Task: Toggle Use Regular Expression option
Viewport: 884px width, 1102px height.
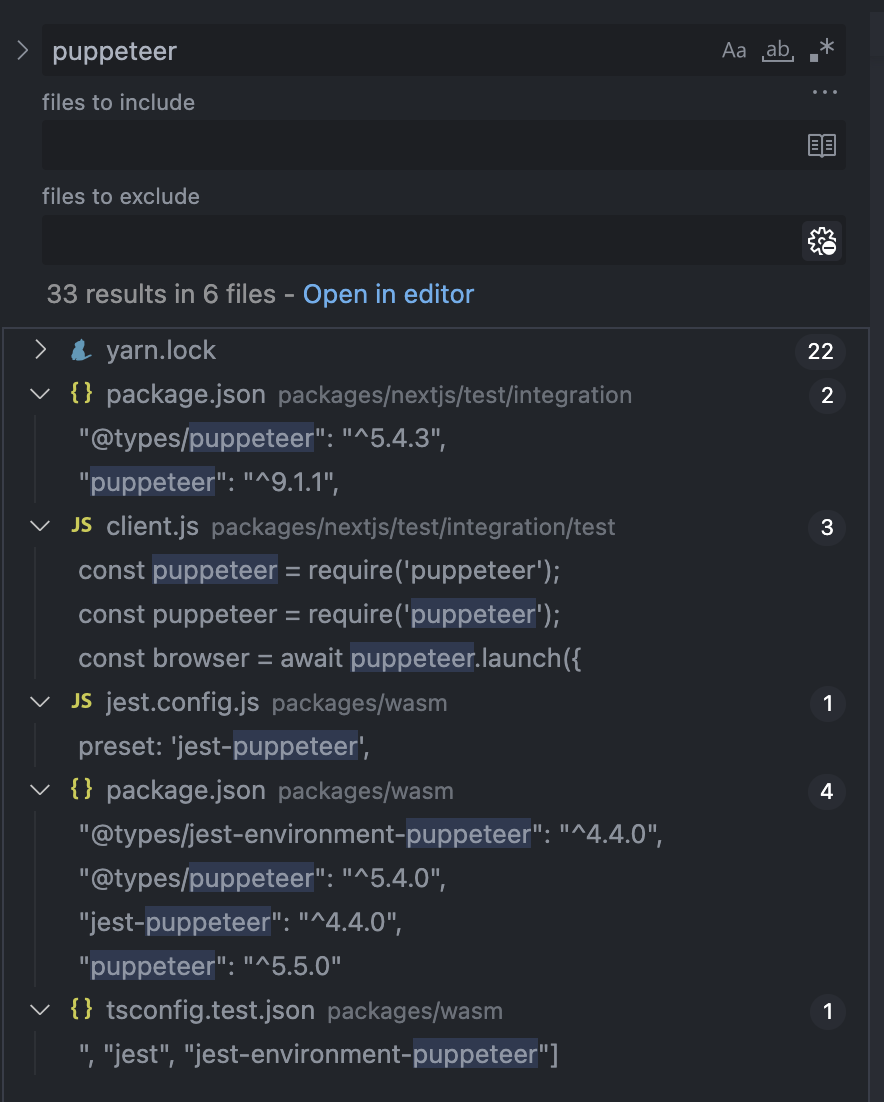Action: pyautogui.click(x=821, y=51)
